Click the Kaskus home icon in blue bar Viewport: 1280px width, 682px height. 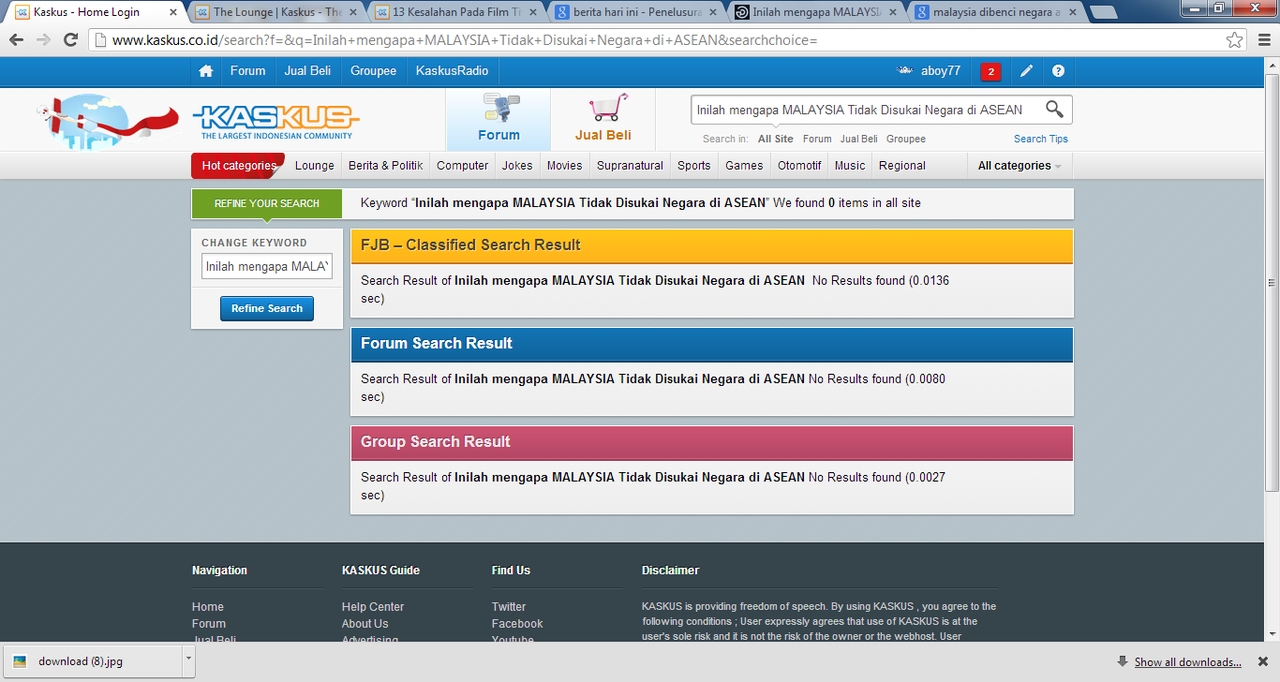coord(206,71)
